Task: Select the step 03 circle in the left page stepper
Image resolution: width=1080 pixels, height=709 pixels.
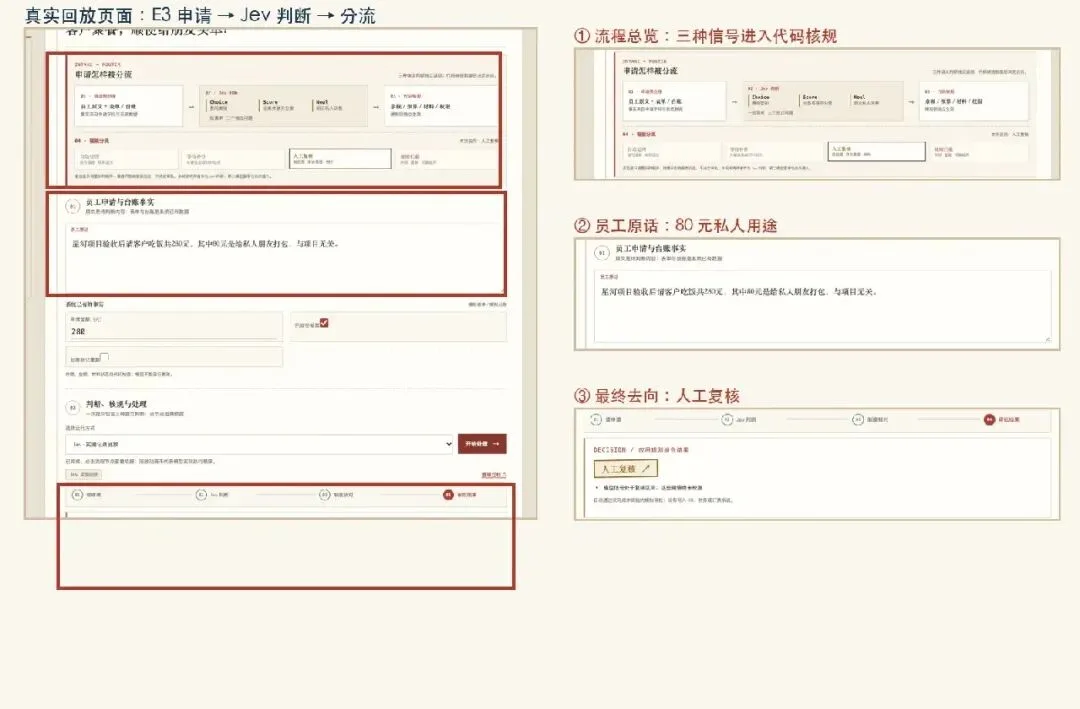Action: point(324,495)
